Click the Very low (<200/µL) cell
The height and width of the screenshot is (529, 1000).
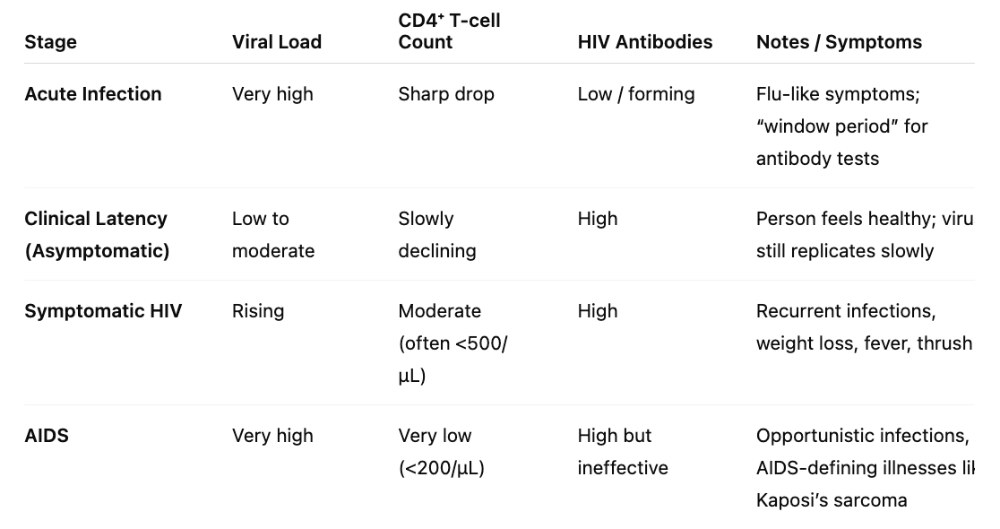click(441, 451)
